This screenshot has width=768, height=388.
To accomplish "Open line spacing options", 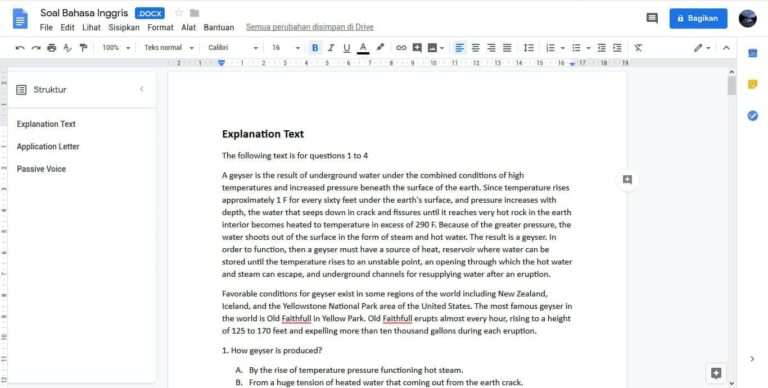I will 528,48.
